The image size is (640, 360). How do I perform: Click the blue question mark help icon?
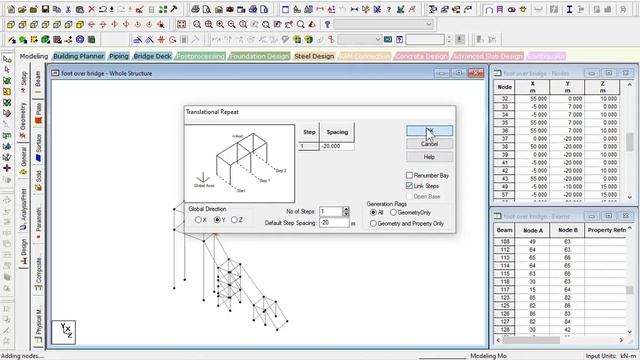[x=327, y=24]
